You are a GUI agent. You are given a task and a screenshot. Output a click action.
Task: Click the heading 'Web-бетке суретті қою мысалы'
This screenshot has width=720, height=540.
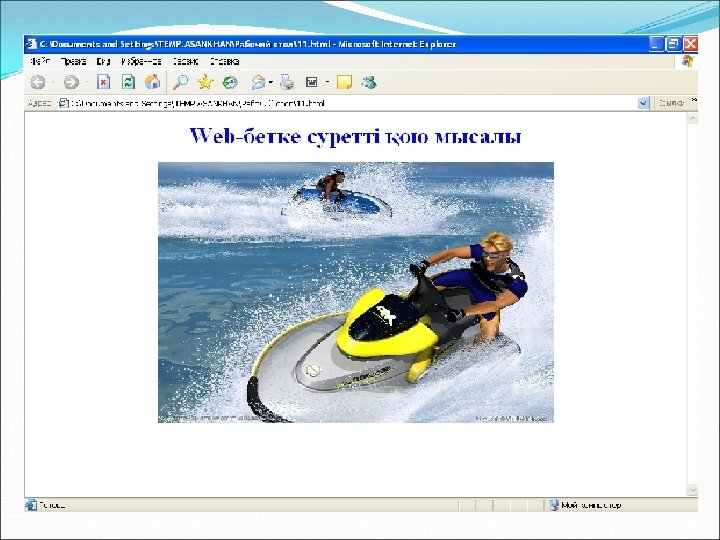tap(355, 136)
